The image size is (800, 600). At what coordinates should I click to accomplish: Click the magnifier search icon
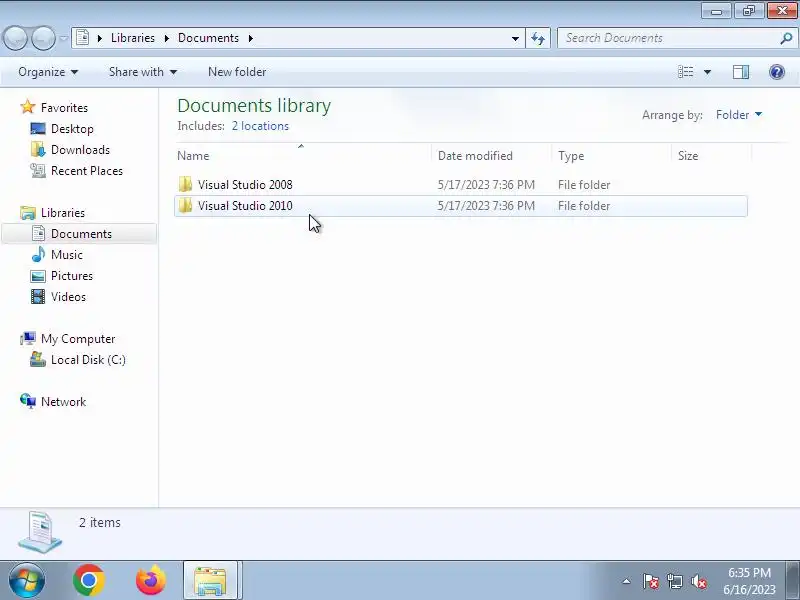[786, 38]
